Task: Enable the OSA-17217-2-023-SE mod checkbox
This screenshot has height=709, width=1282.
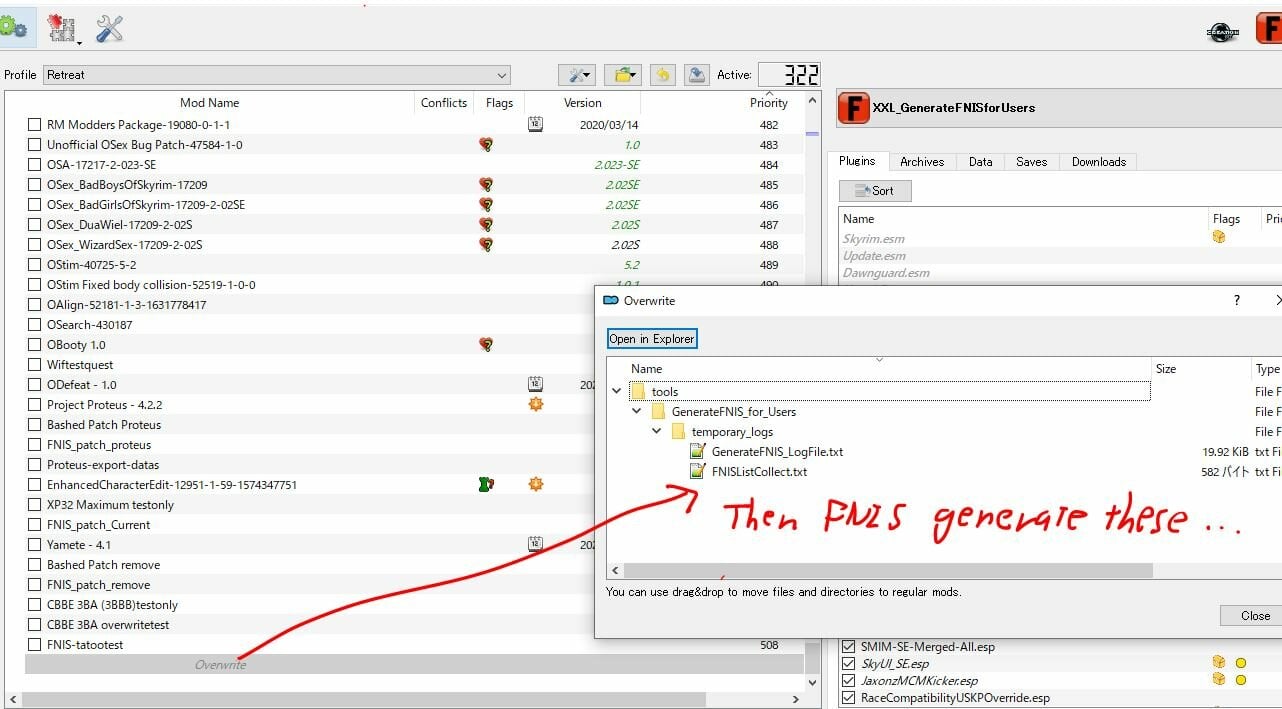Action: (35, 165)
